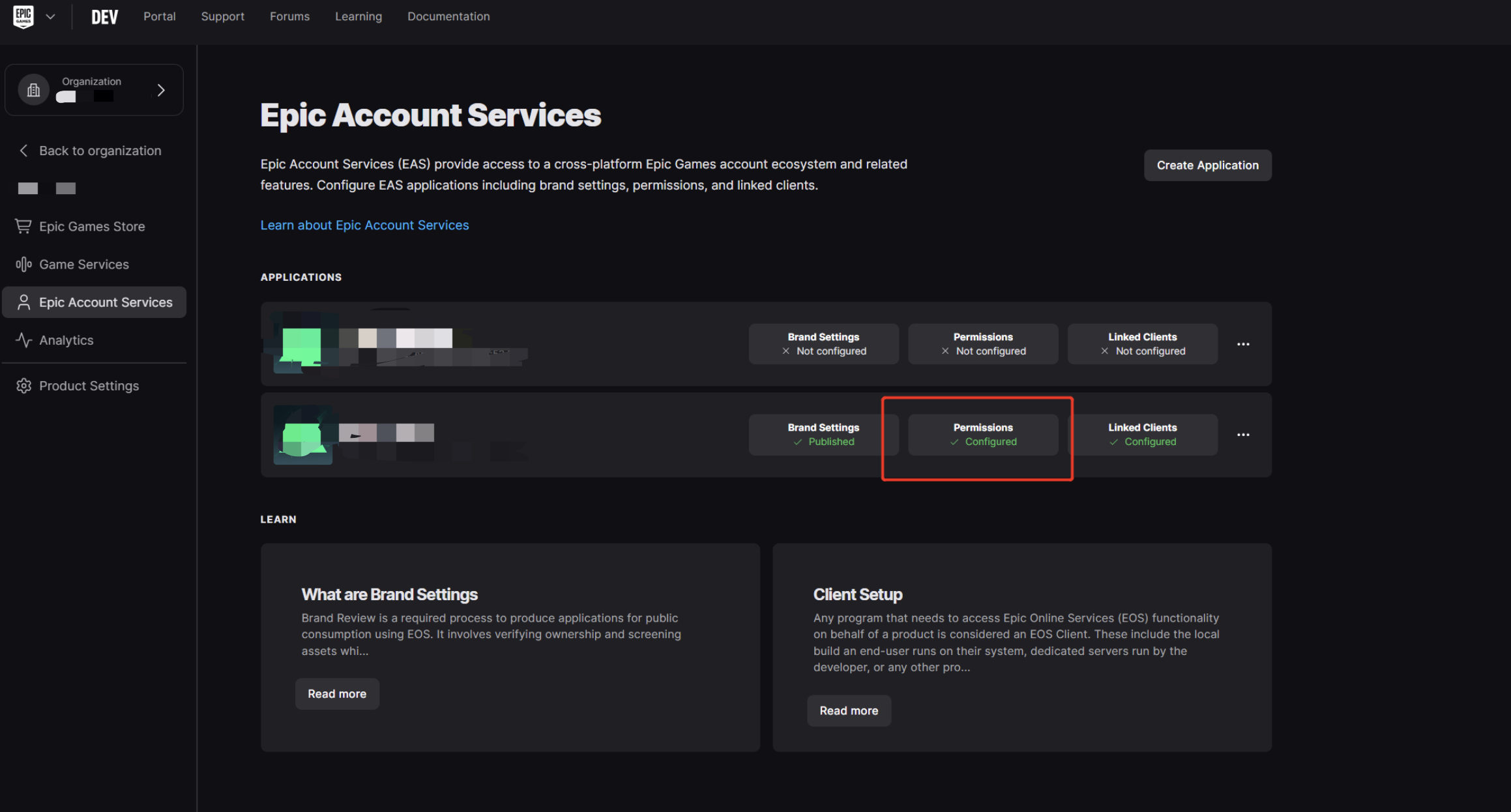Click the Portal menu item
1511x812 pixels.
click(159, 15)
